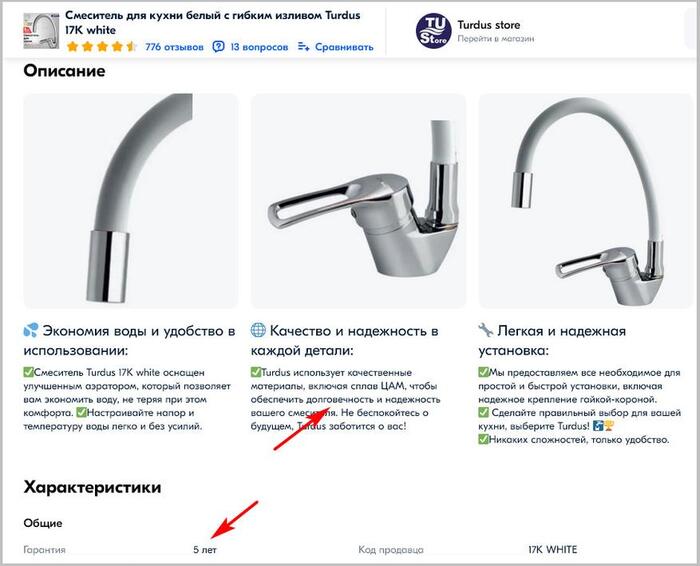Open the 13 вопросов link
700x566 pixels.
point(259,47)
